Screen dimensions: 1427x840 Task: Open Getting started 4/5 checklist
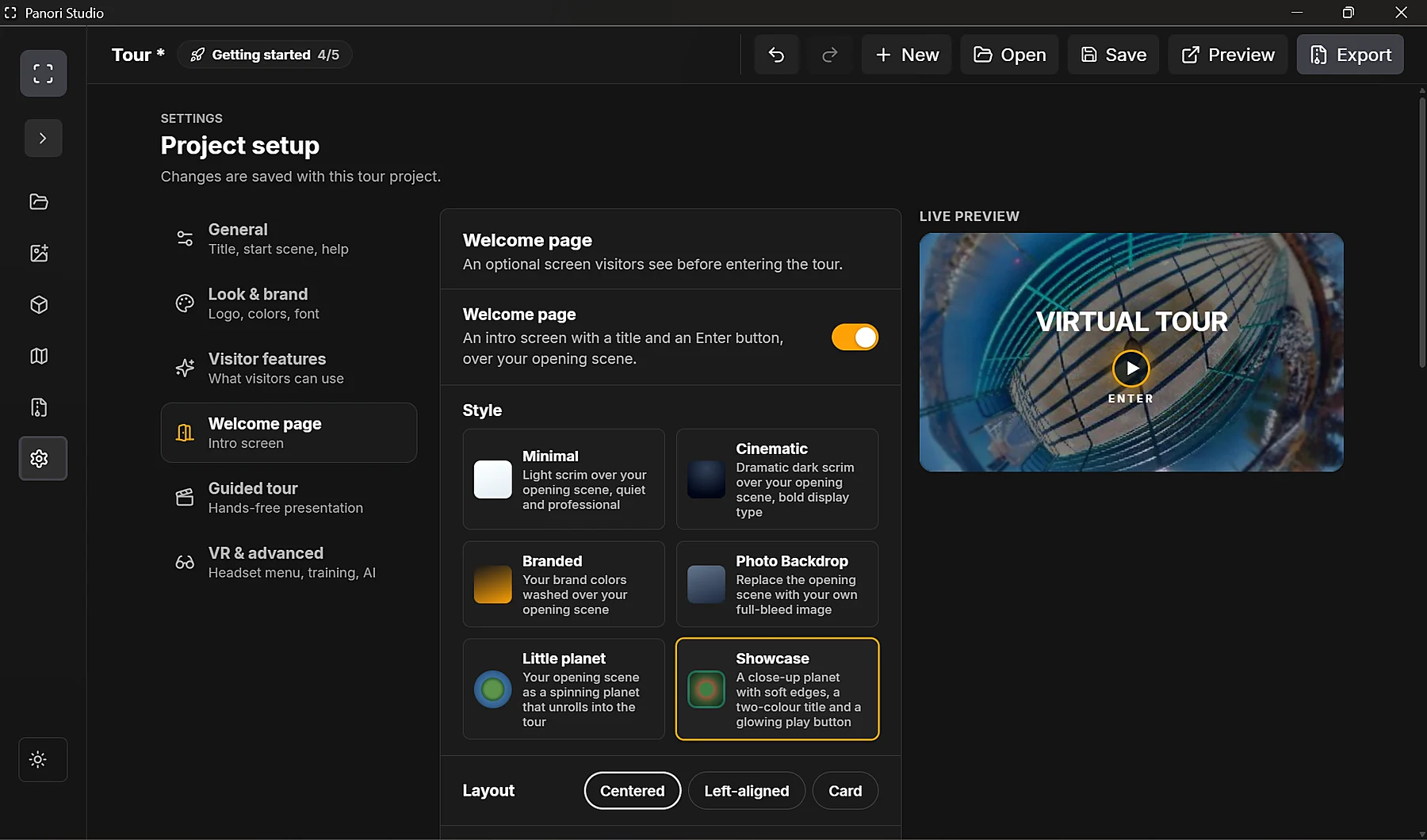[265, 55]
